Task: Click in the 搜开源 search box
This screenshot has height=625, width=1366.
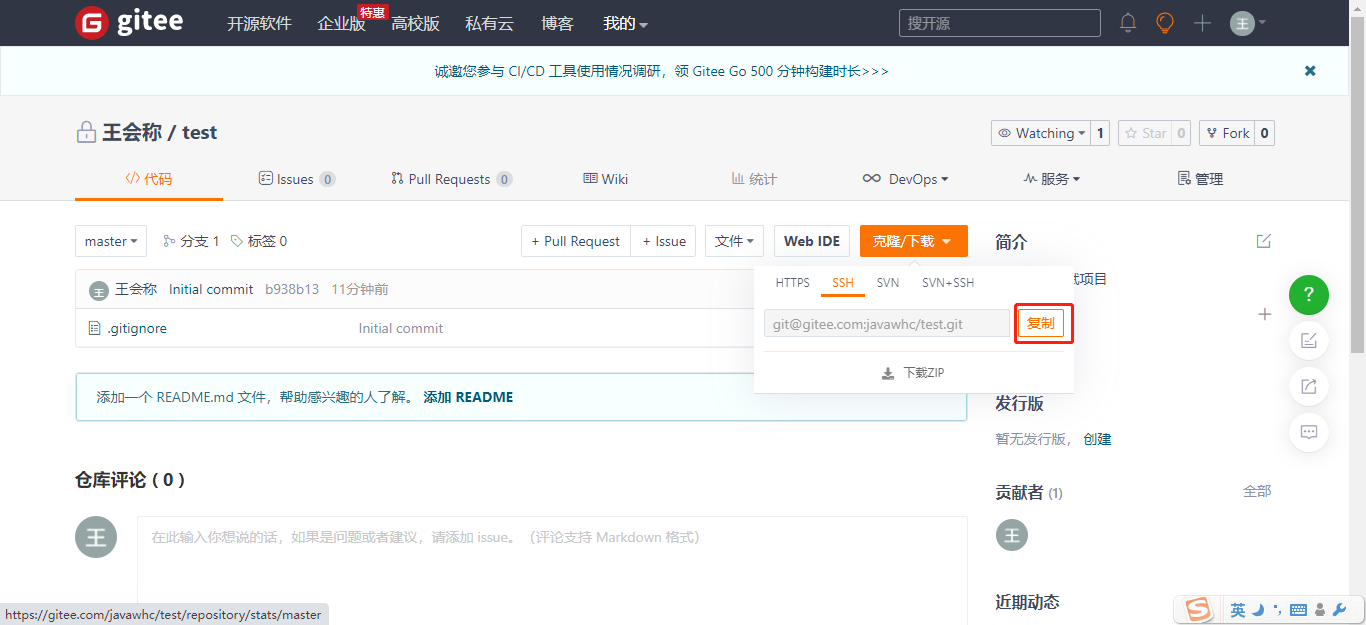Action: tap(1000, 23)
